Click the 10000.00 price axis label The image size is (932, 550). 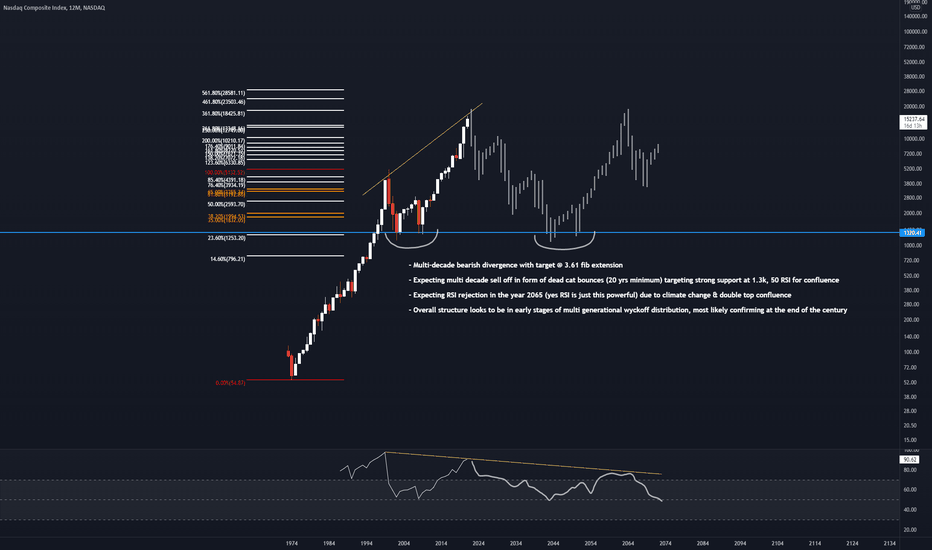(x=915, y=139)
